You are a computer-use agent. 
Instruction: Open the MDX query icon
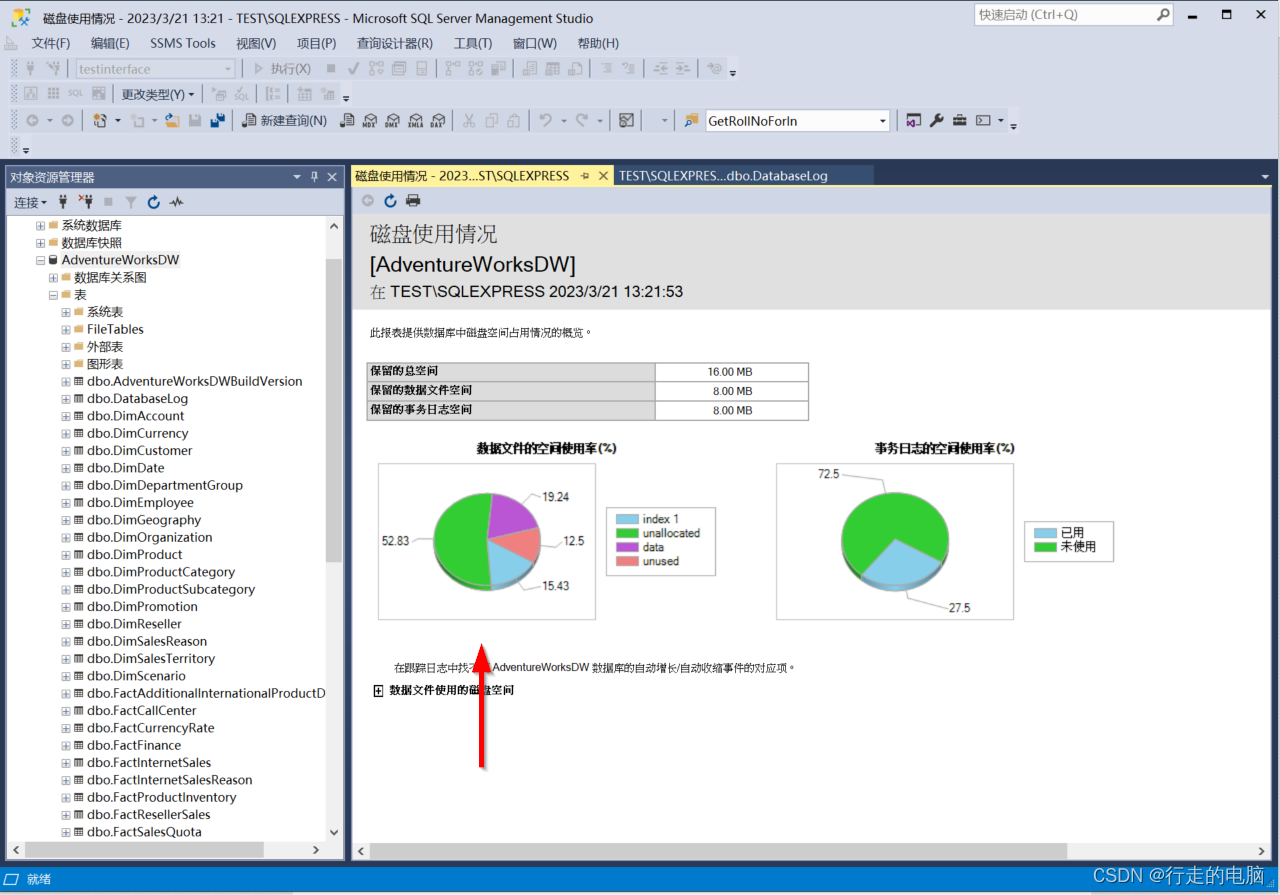click(x=369, y=121)
